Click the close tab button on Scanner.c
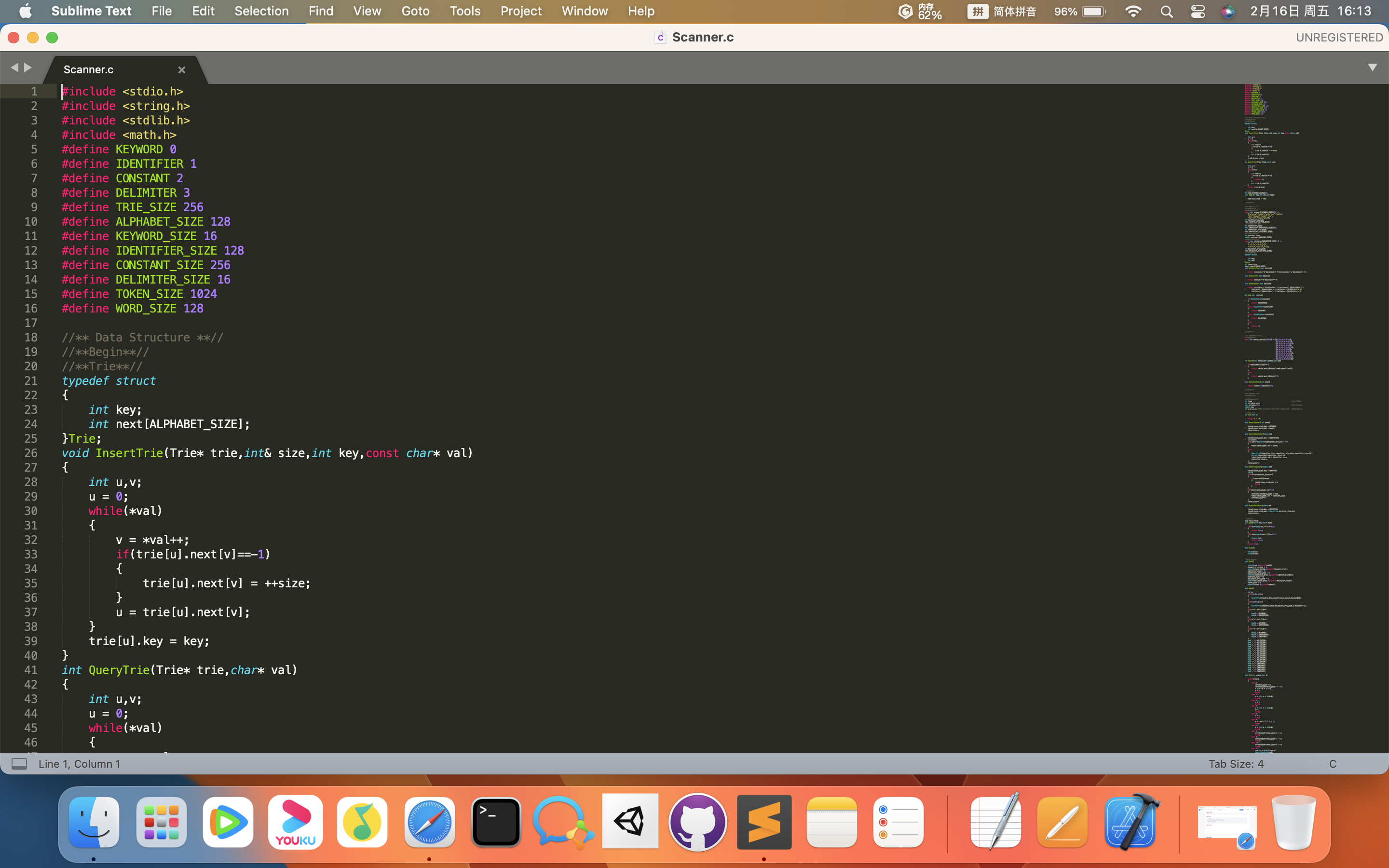This screenshot has height=868, width=1389. tap(182, 69)
